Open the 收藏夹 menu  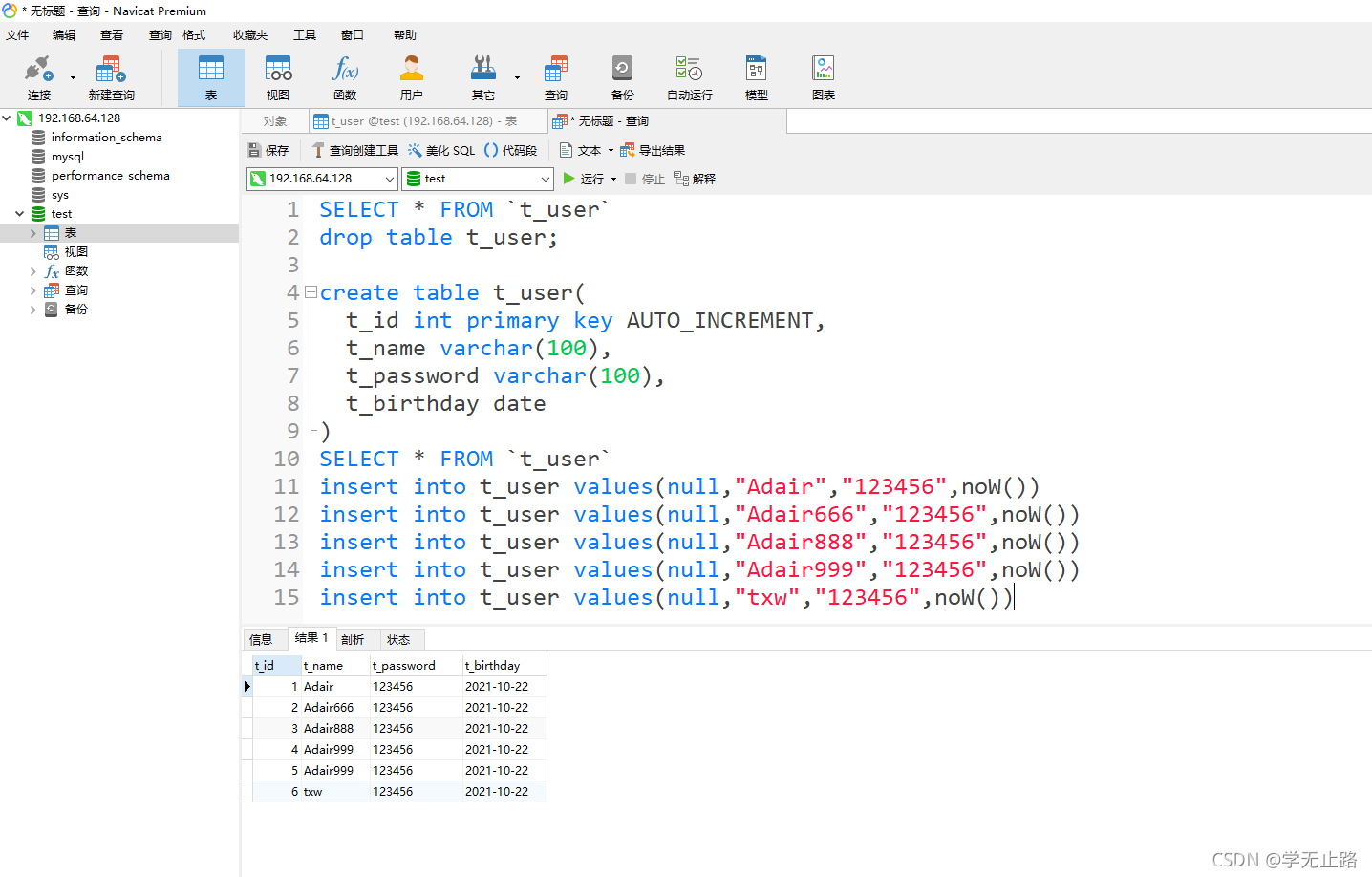point(250,35)
